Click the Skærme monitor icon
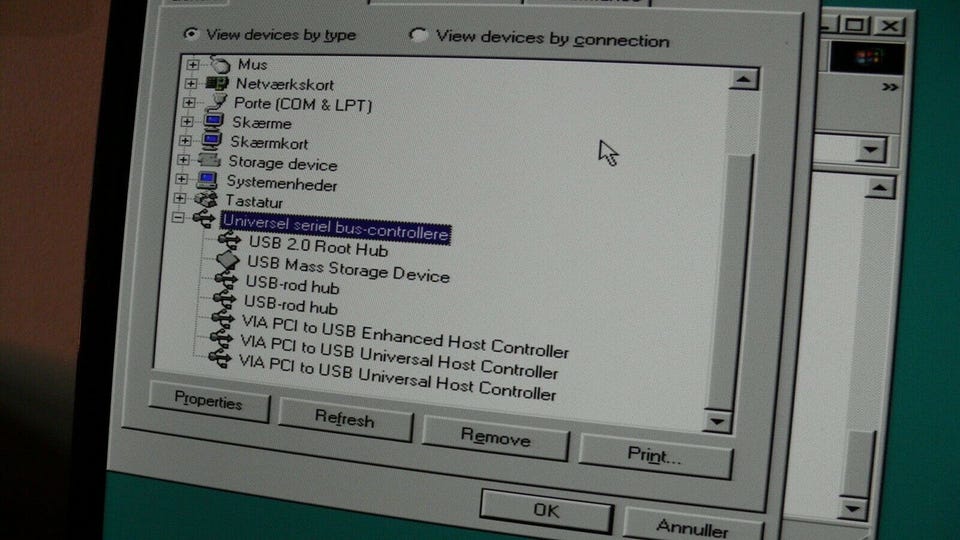This screenshot has height=540, width=960. click(213, 122)
